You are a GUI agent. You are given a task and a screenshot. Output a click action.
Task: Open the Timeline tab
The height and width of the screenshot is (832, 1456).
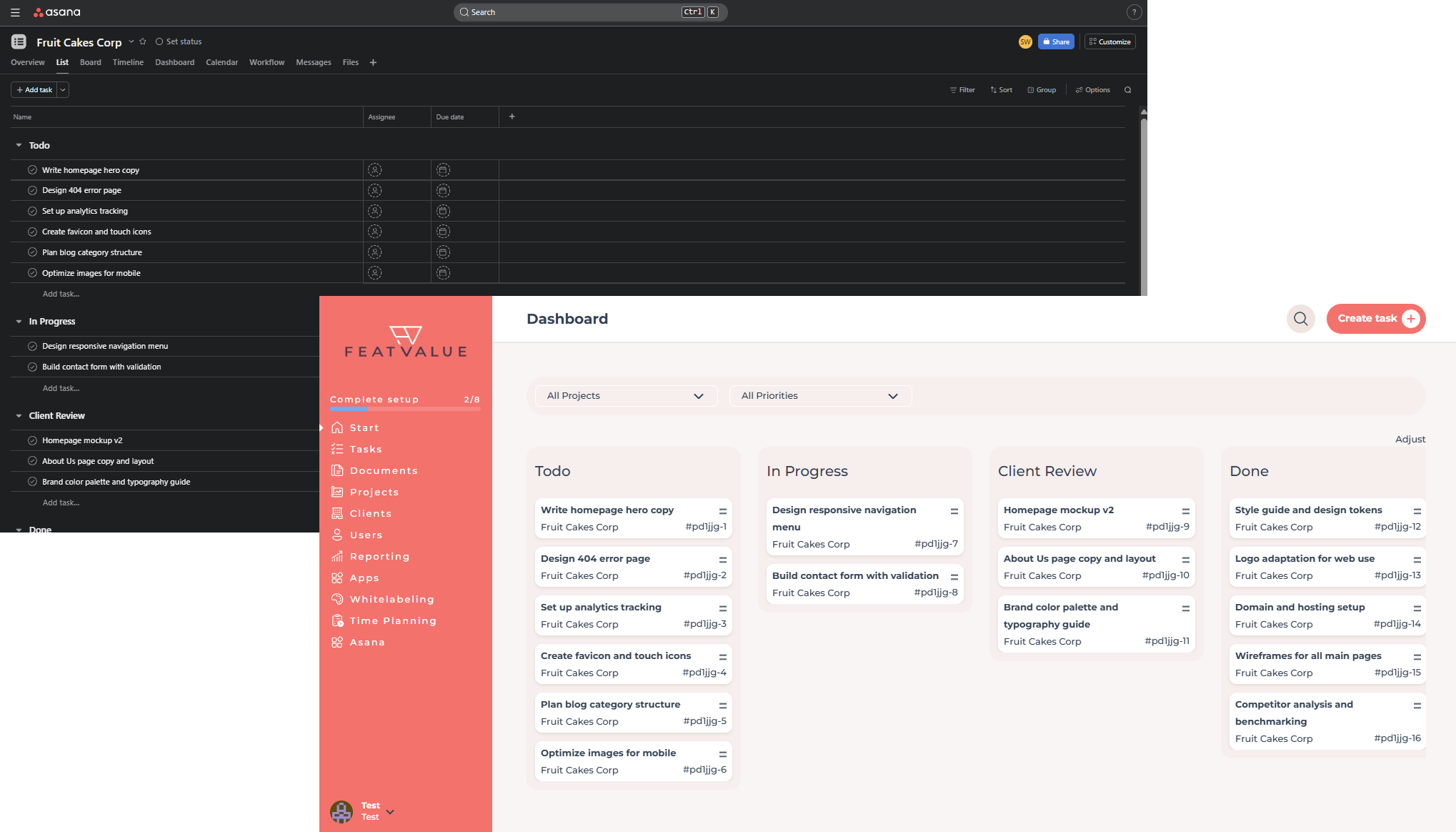pyautogui.click(x=128, y=62)
